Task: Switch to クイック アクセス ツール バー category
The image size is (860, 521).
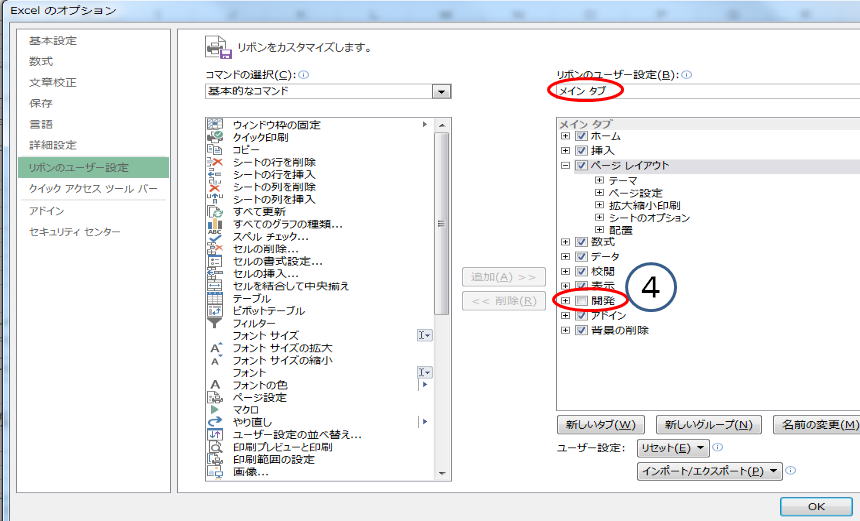Action: (93, 189)
